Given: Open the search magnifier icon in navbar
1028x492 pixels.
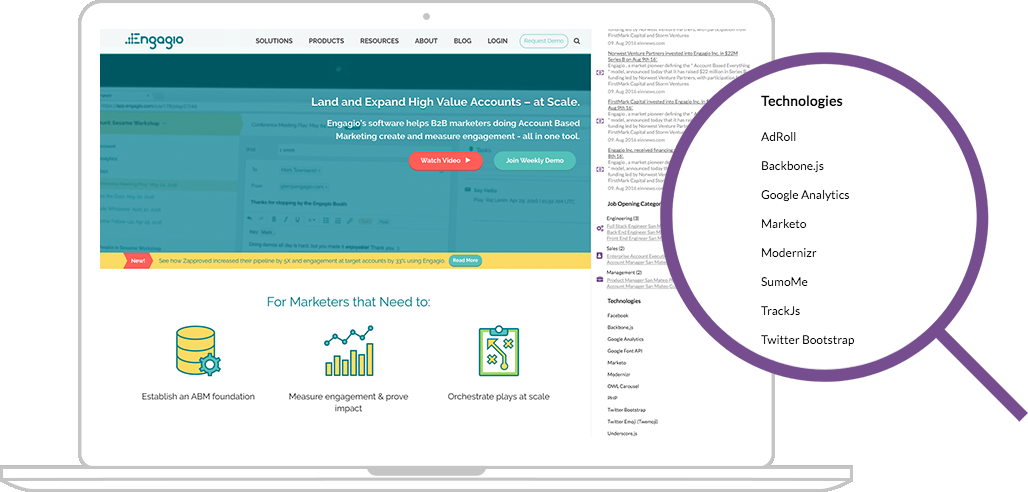Looking at the screenshot, I should [577, 41].
